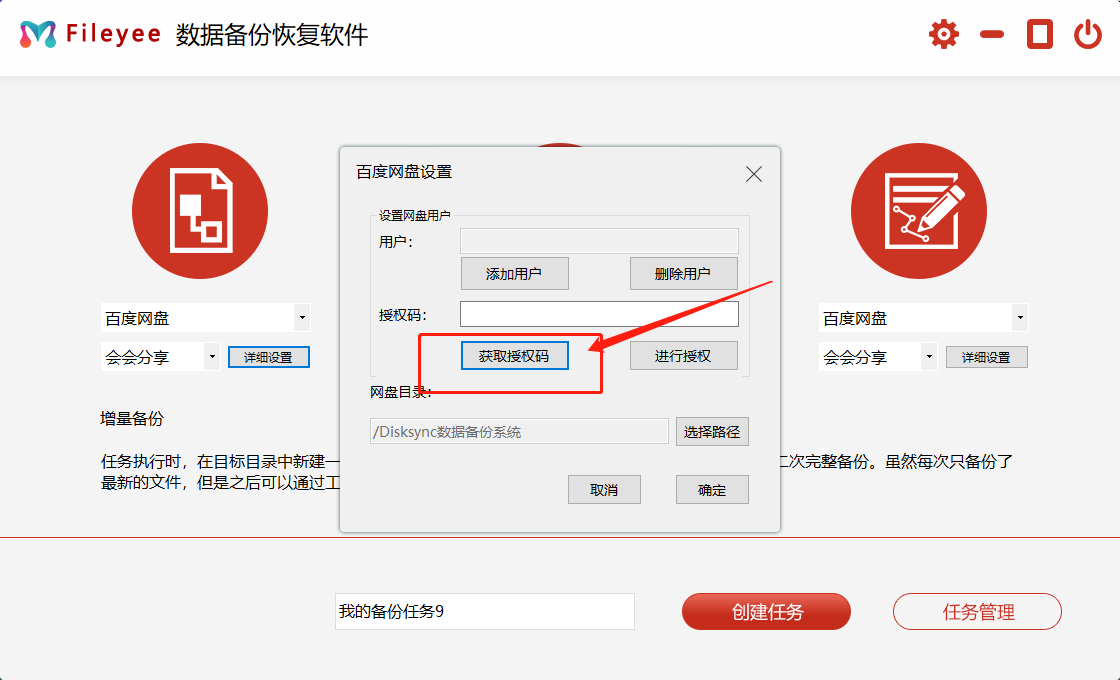Click the 添加用户 button
Image resolution: width=1120 pixels, height=680 pixels.
(514, 273)
